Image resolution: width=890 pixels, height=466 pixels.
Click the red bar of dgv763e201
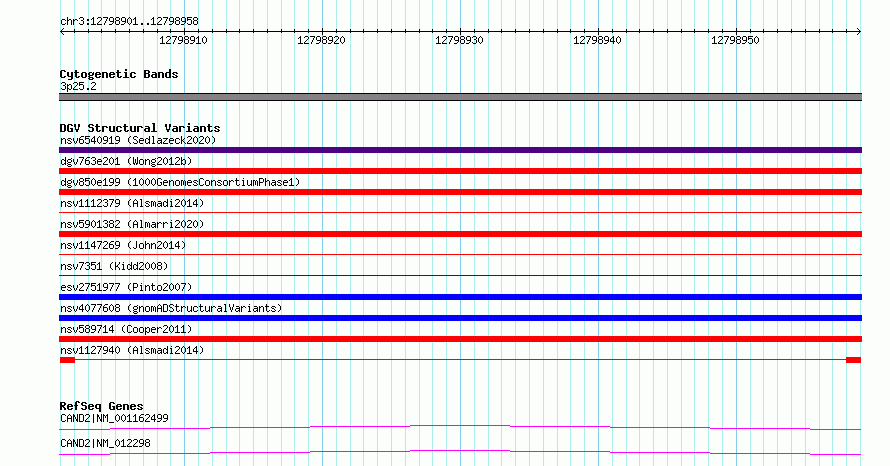tap(460, 171)
